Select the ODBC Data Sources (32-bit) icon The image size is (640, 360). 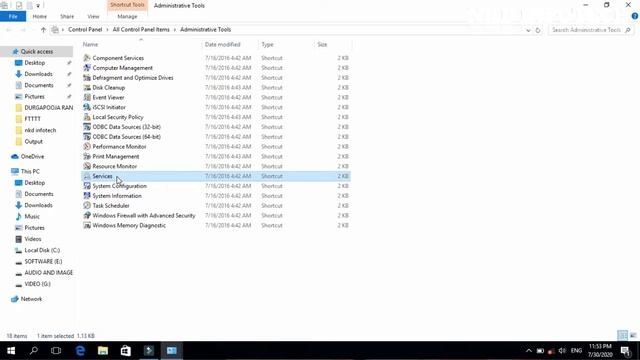click(x=87, y=127)
